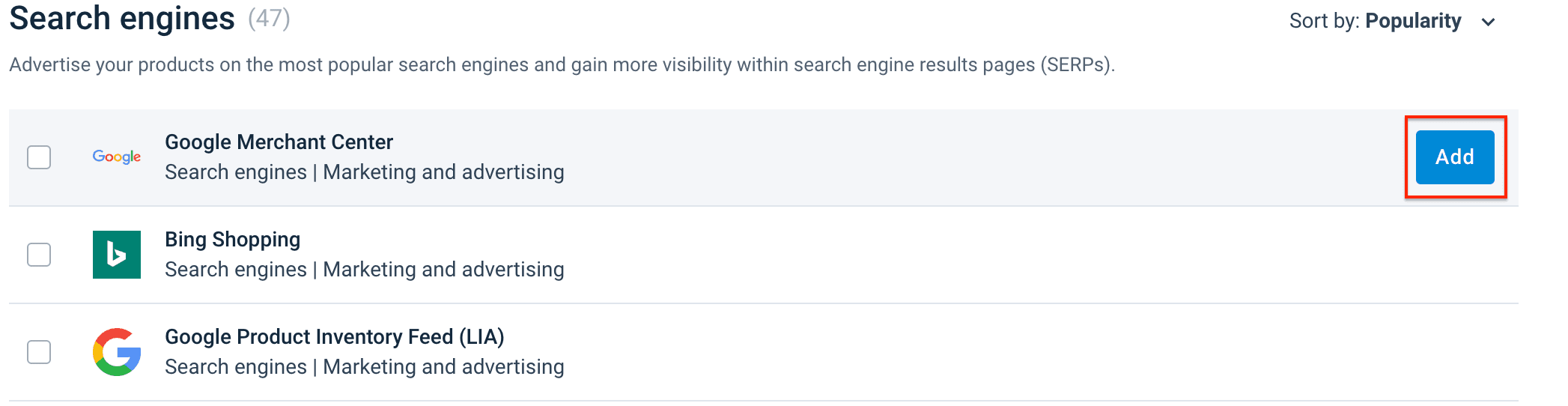This screenshot has height=406, width=1568.
Task: Click the category subtitle under Google Merchant Center
Action: pyautogui.click(x=364, y=172)
